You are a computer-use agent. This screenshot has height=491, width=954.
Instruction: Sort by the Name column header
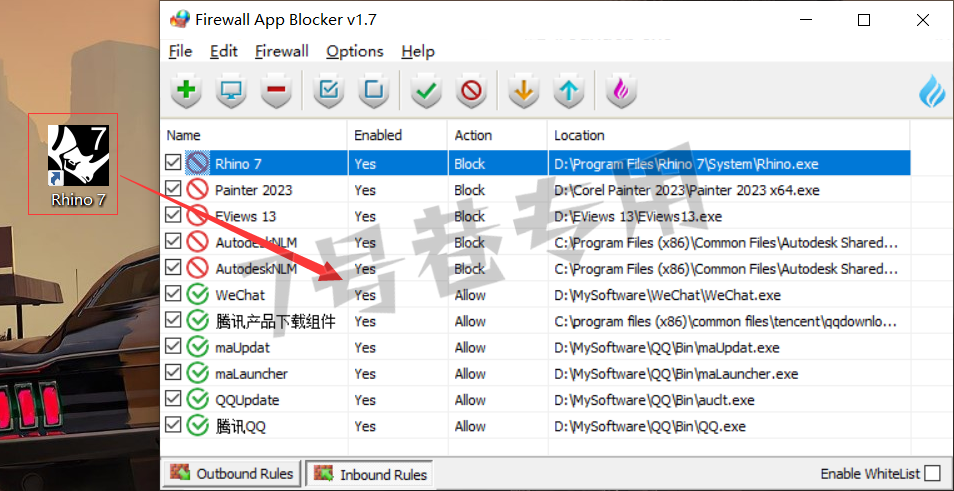click(254, 135)
